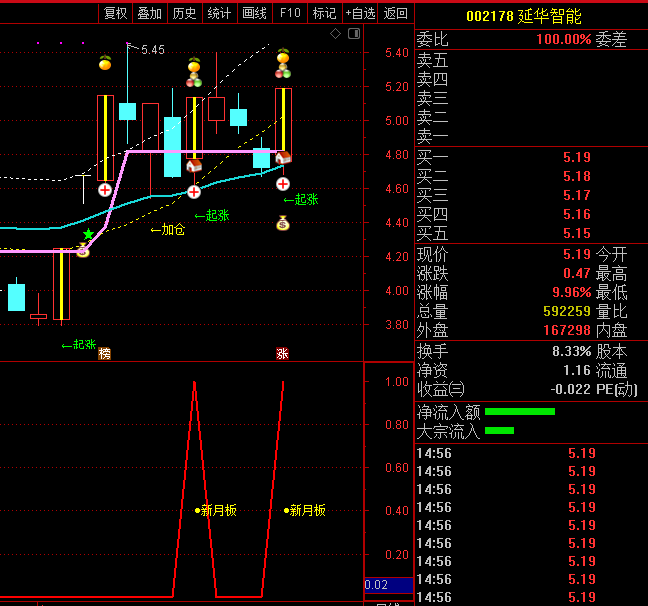
Task: Open the 历史 history view
Action: click(x=184, y=13)
